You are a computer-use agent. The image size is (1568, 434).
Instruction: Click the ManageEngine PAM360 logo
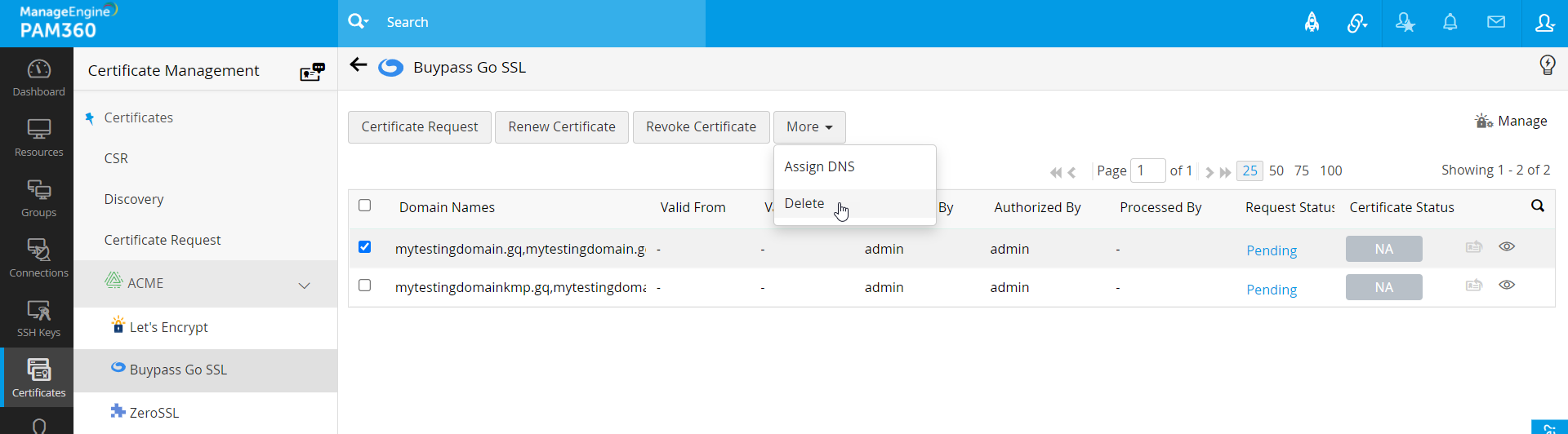point(69,22)
